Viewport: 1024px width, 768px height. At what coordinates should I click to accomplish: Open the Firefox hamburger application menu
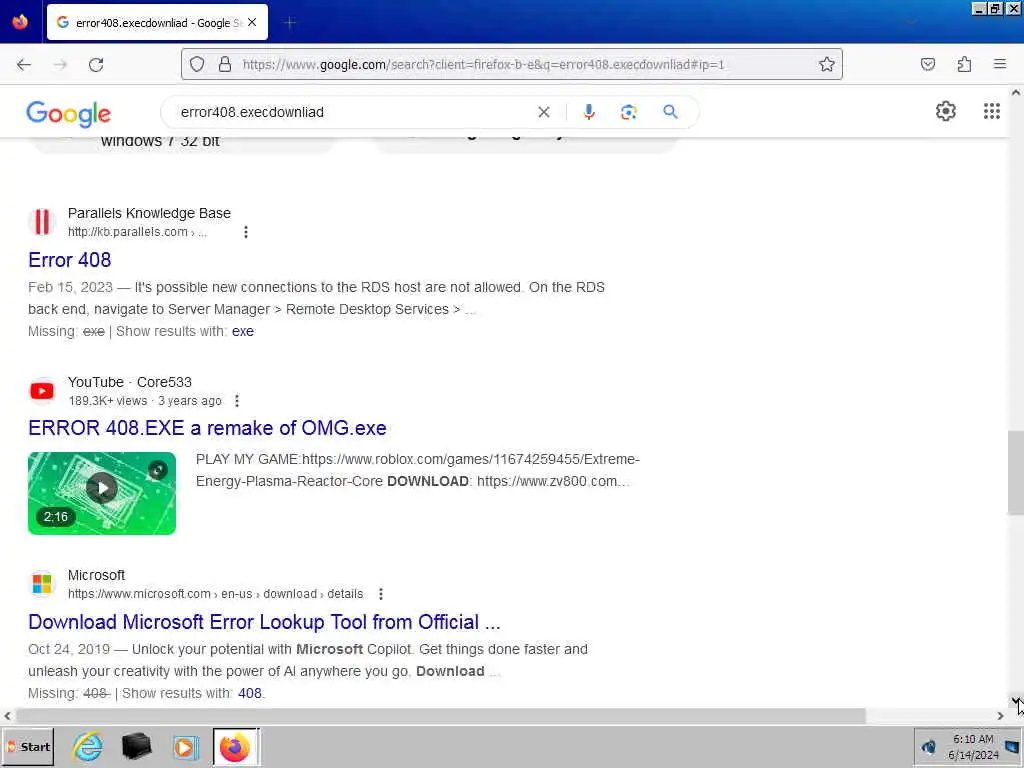click(x=1000, y=64)
